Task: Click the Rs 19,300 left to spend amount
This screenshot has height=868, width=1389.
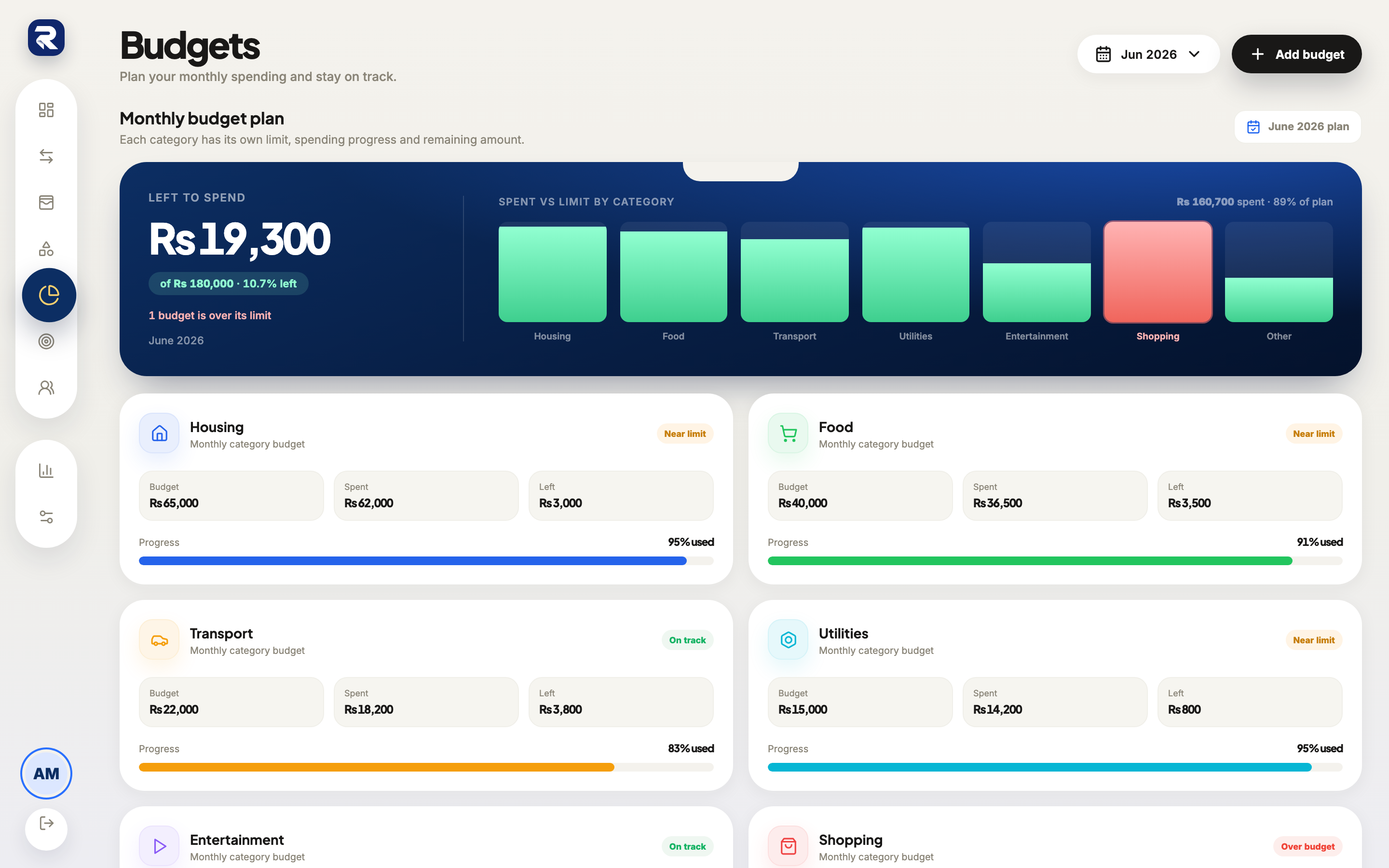Action: tap(239, 239)
